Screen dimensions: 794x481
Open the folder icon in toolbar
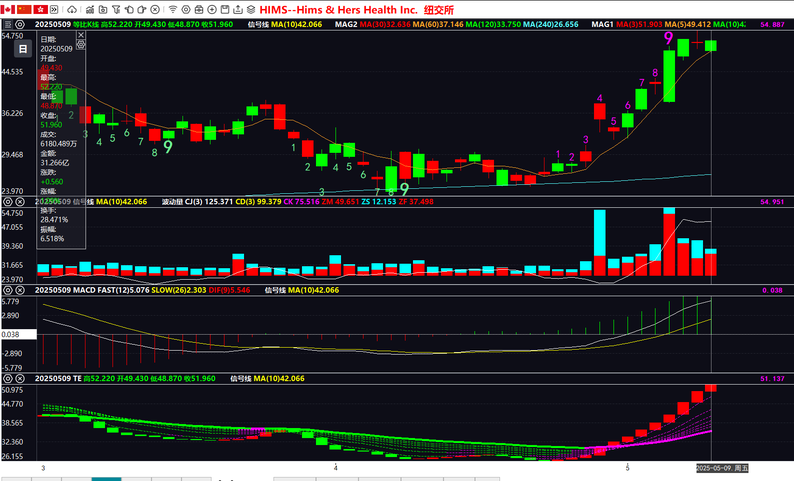[103, 9]
